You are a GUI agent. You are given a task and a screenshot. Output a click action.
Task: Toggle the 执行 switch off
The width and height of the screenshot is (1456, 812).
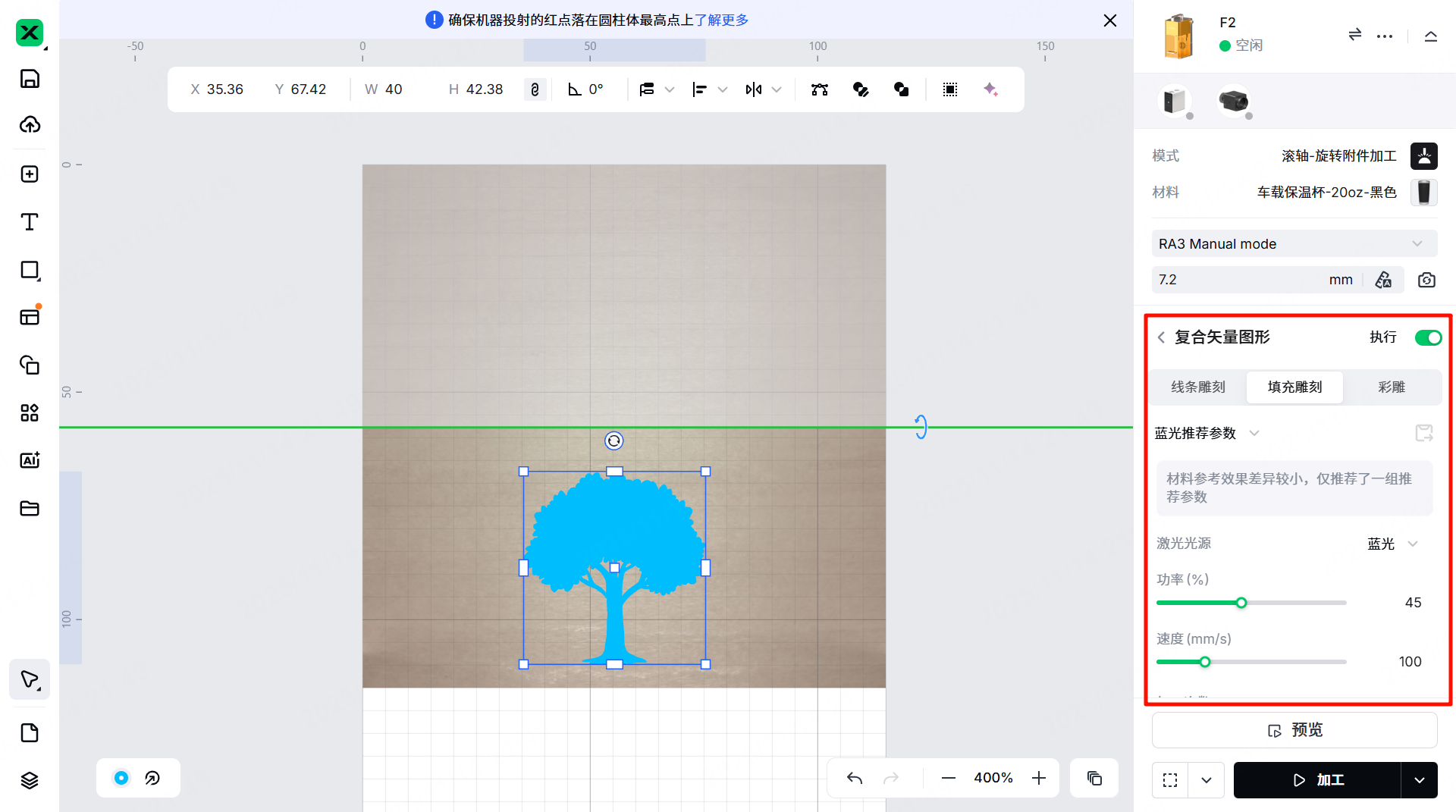1428,337
